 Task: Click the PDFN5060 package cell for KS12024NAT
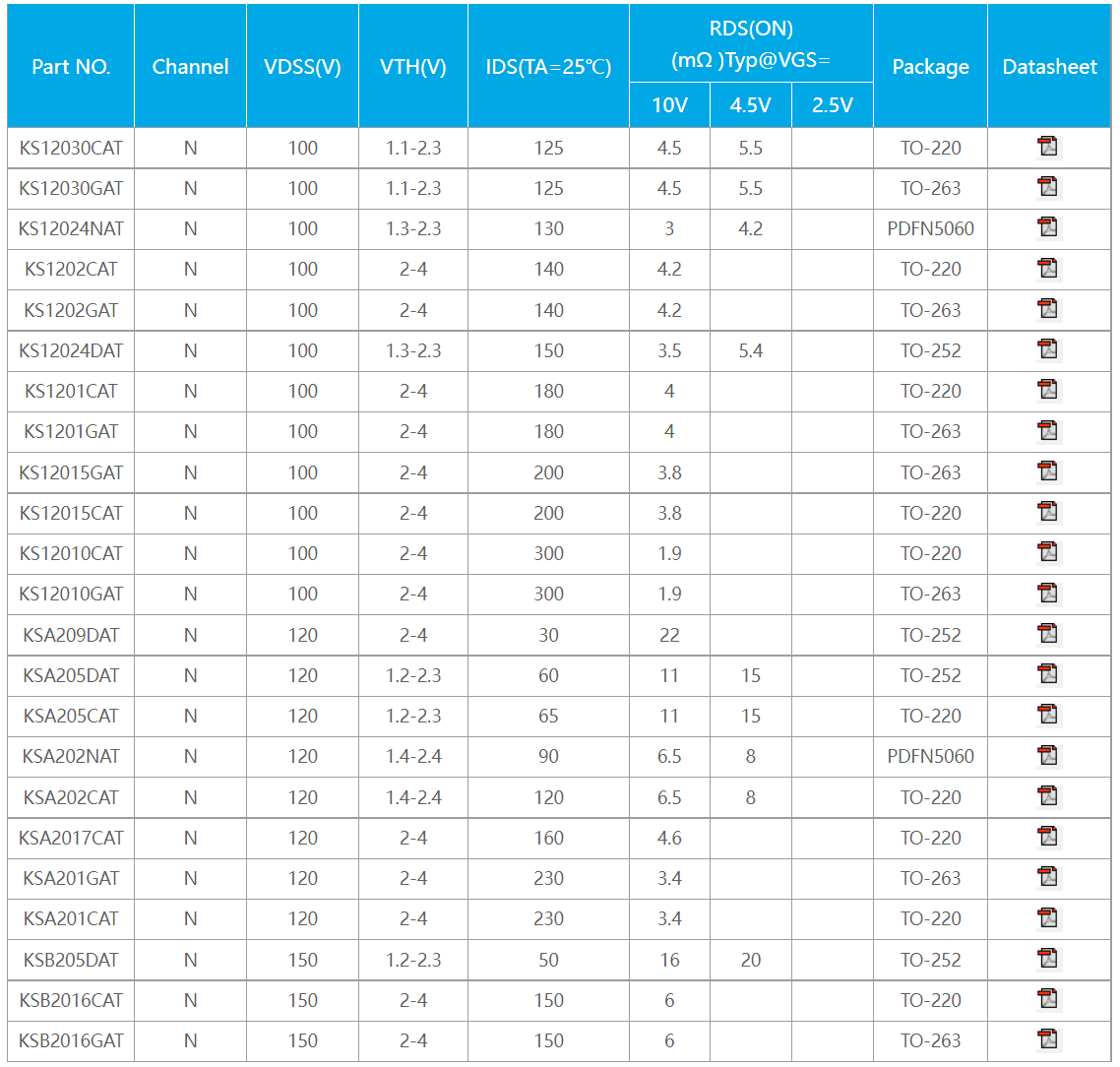tap(930, 228)
